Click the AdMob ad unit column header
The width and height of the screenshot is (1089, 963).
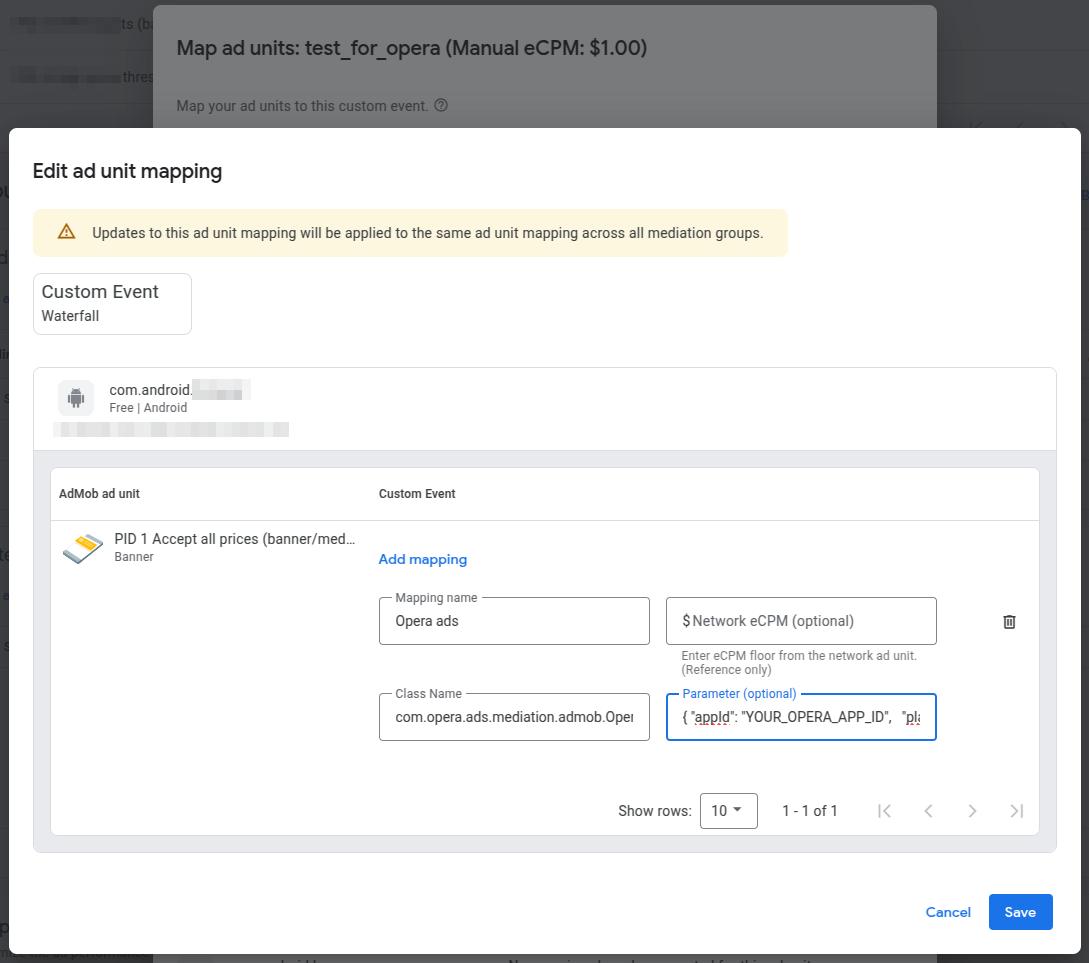tap(99, 494)
